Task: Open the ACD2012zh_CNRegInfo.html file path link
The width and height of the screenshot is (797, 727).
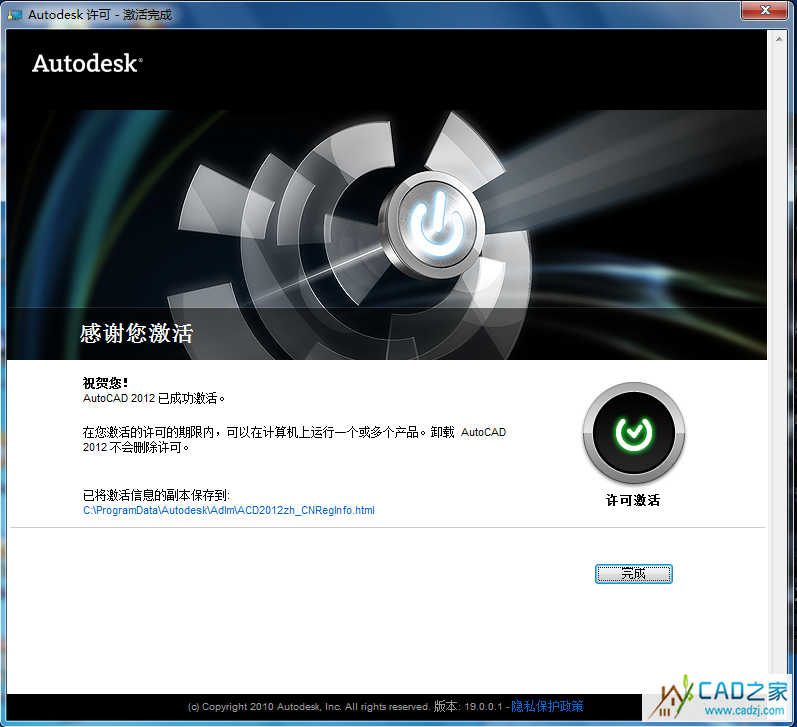Action: point(228,510)
